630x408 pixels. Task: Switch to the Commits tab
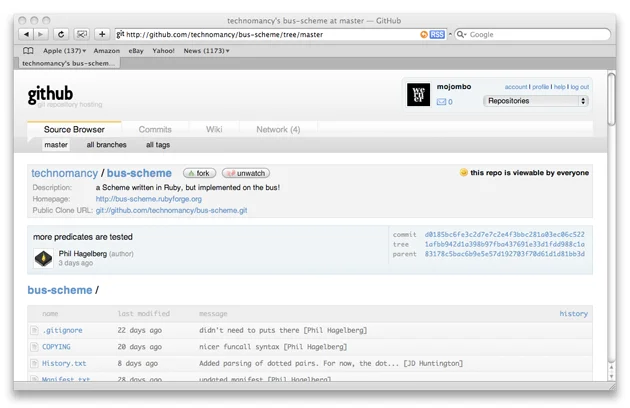tap(155, 129)
